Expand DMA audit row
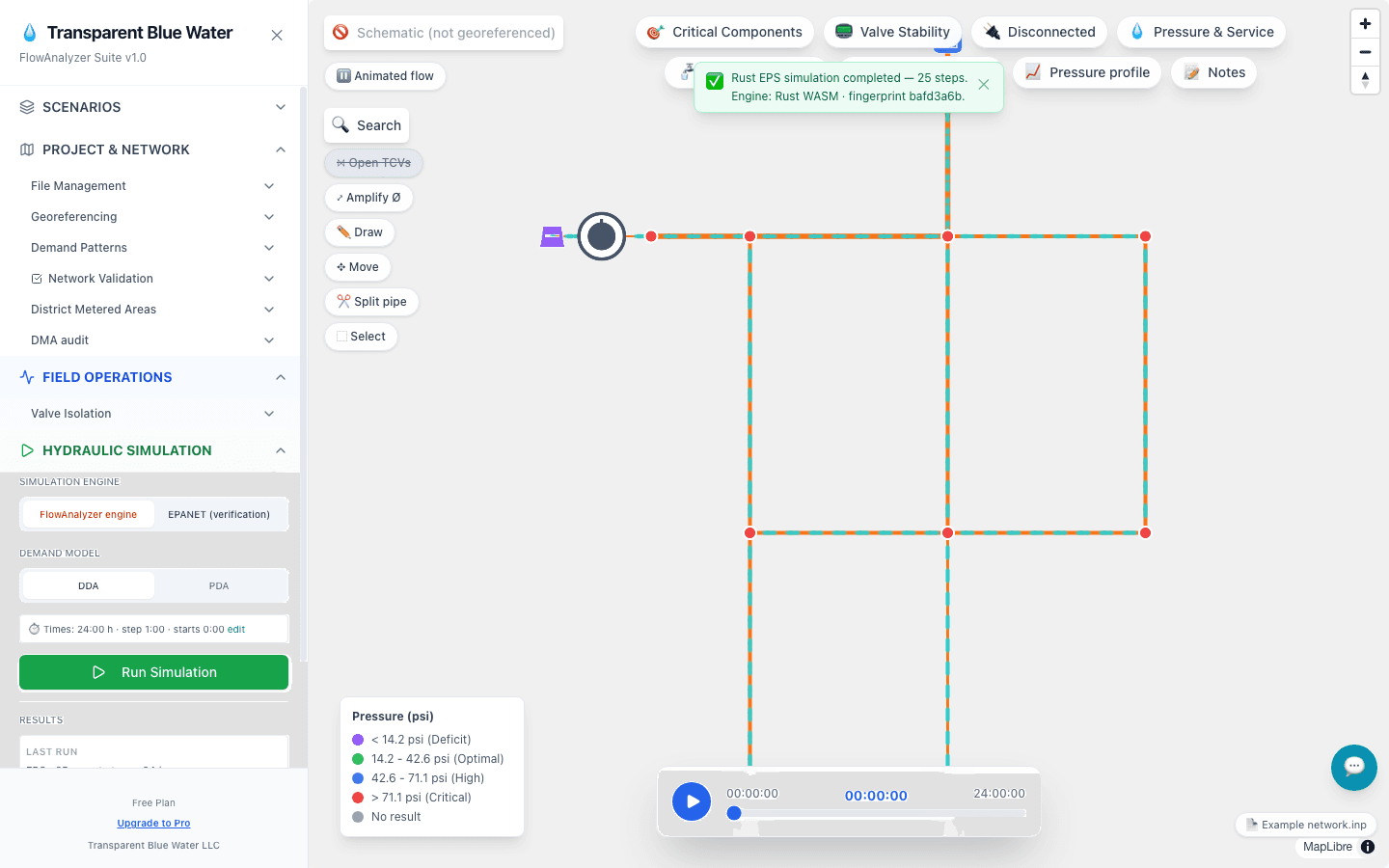The height and width of the screenshot is (868, 1389). pos(152,340)
